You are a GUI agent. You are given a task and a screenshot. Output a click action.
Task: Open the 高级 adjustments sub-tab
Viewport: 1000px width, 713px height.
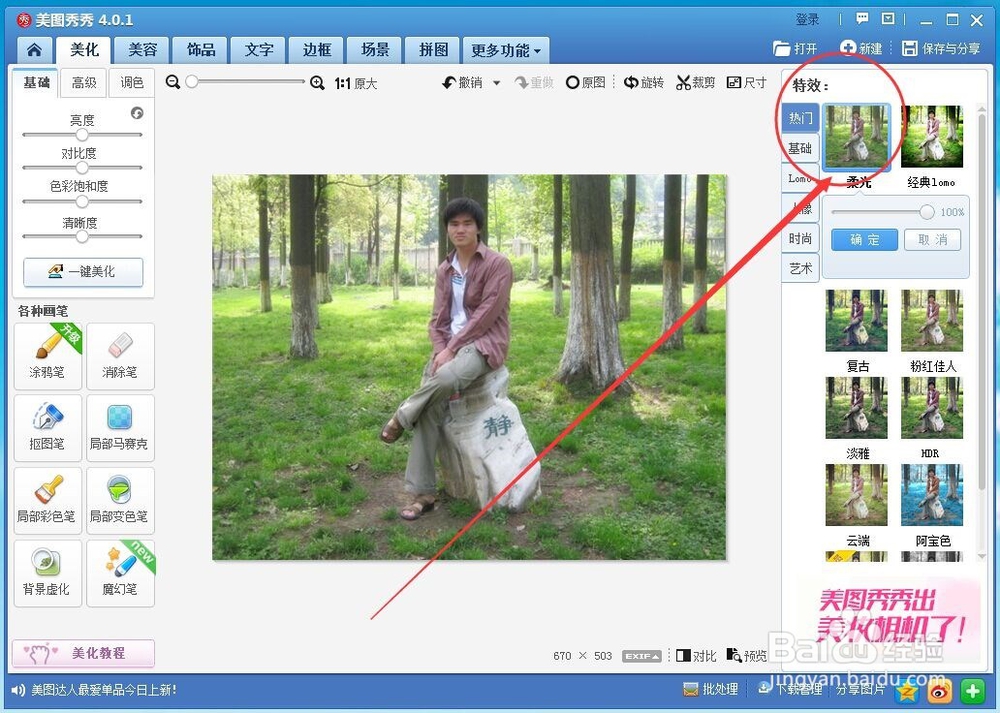coord(84,83)
